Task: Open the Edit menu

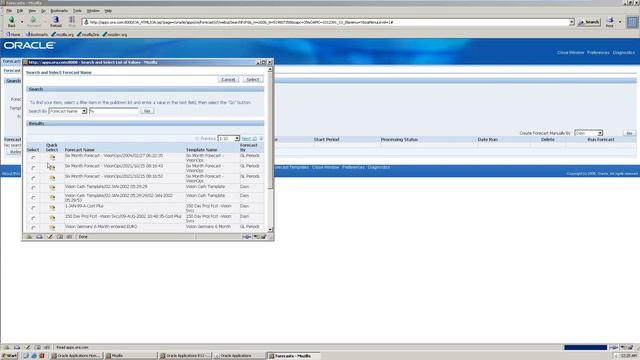Action: click(x=20, y=11)
